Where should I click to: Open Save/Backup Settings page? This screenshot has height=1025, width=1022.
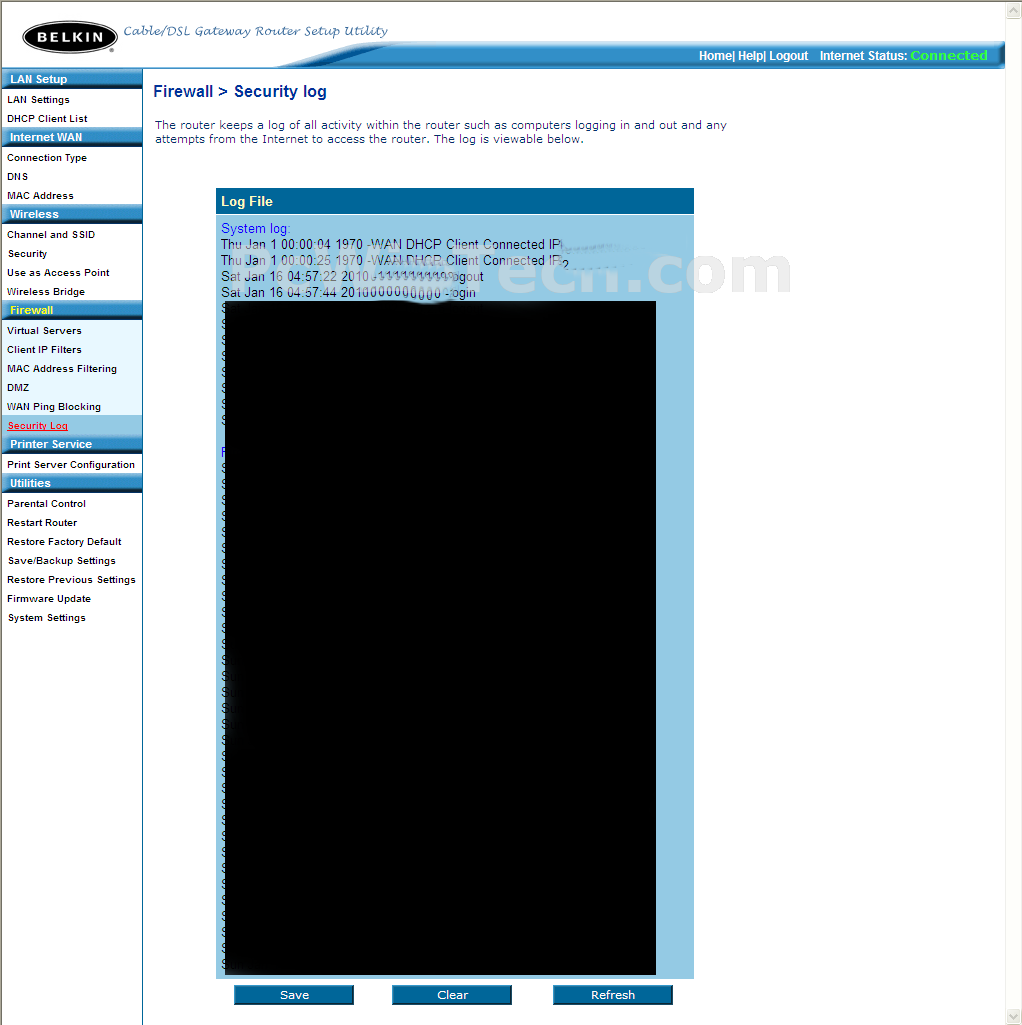pyautogui.click(x=61, y=561)
